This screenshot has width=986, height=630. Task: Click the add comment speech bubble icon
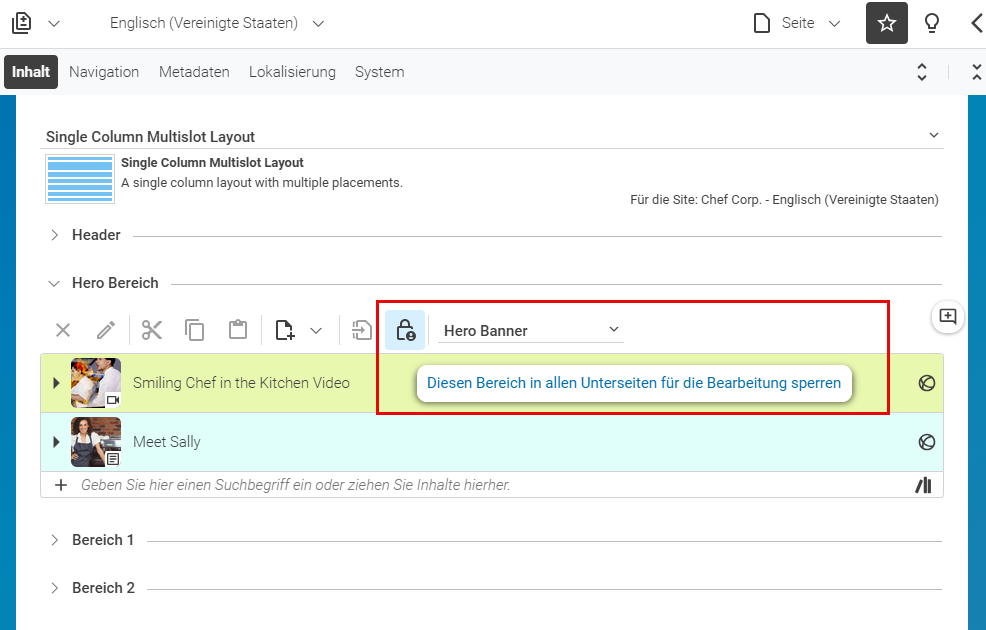pyautogui.click(x=948, y=316)
